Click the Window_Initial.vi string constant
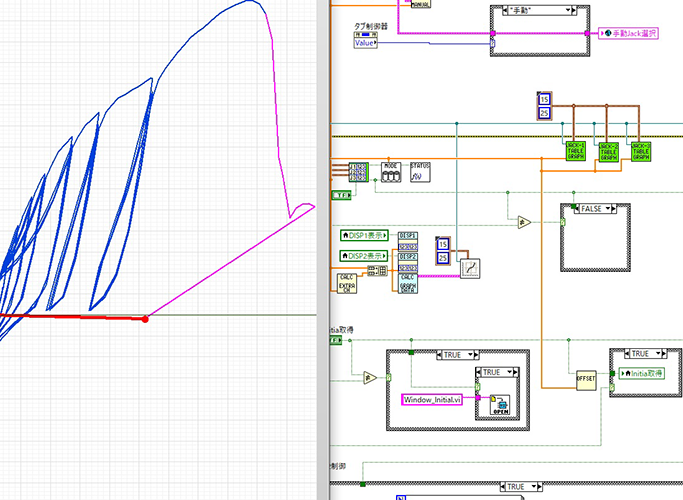Screen dimensions: 683x500 (x=432, y=399)
